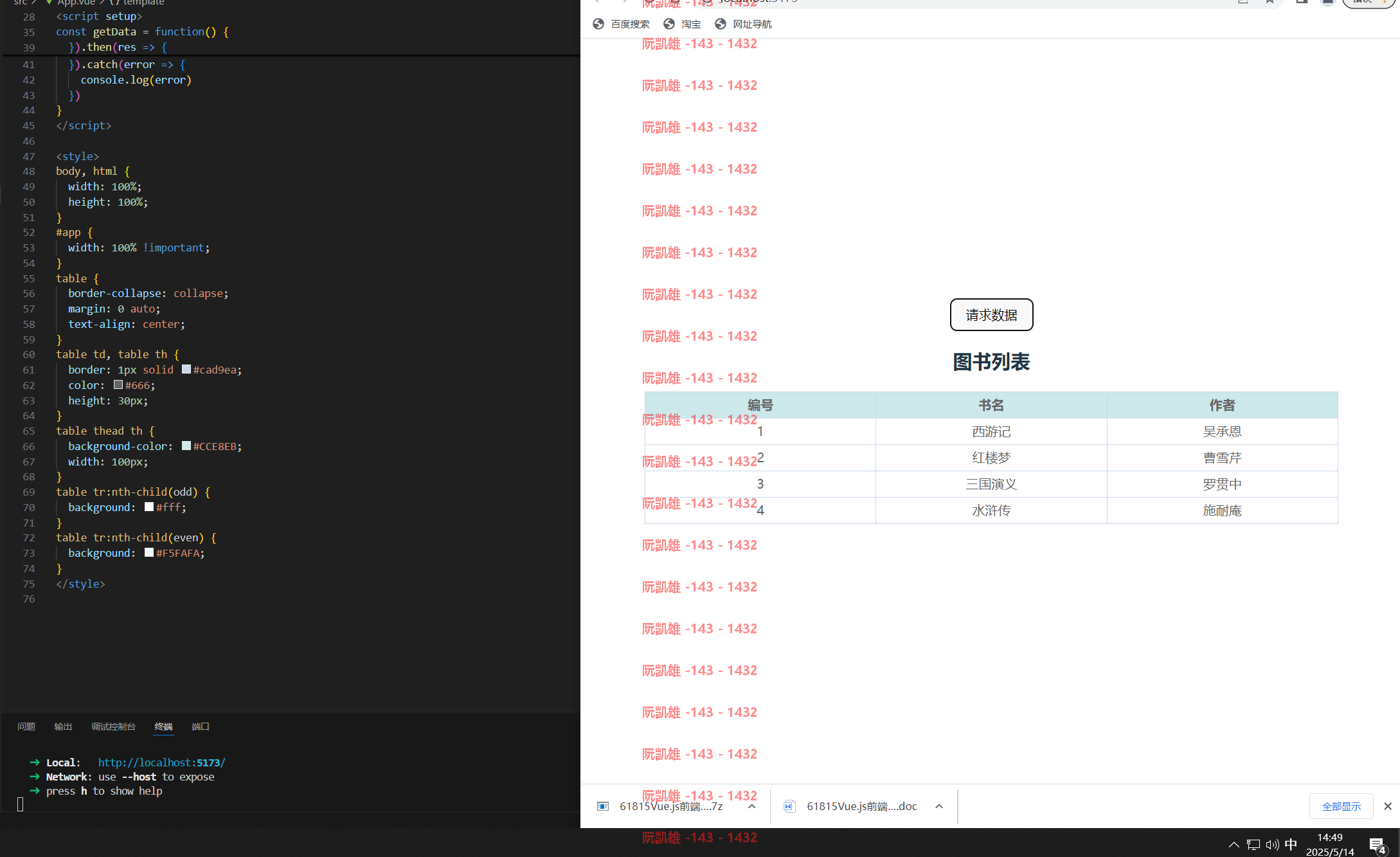Switch to the 问题 panel tab

tap(26, 726)
